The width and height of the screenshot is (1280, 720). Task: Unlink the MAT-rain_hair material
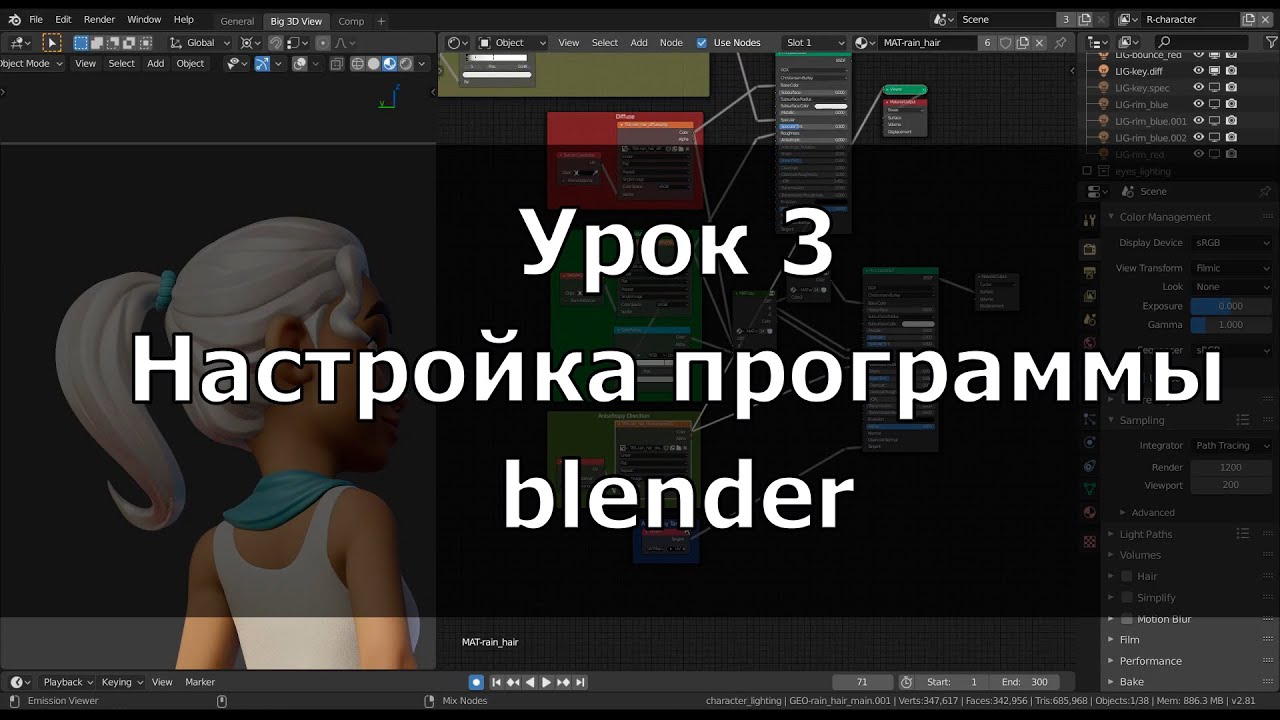(1041, 42)
